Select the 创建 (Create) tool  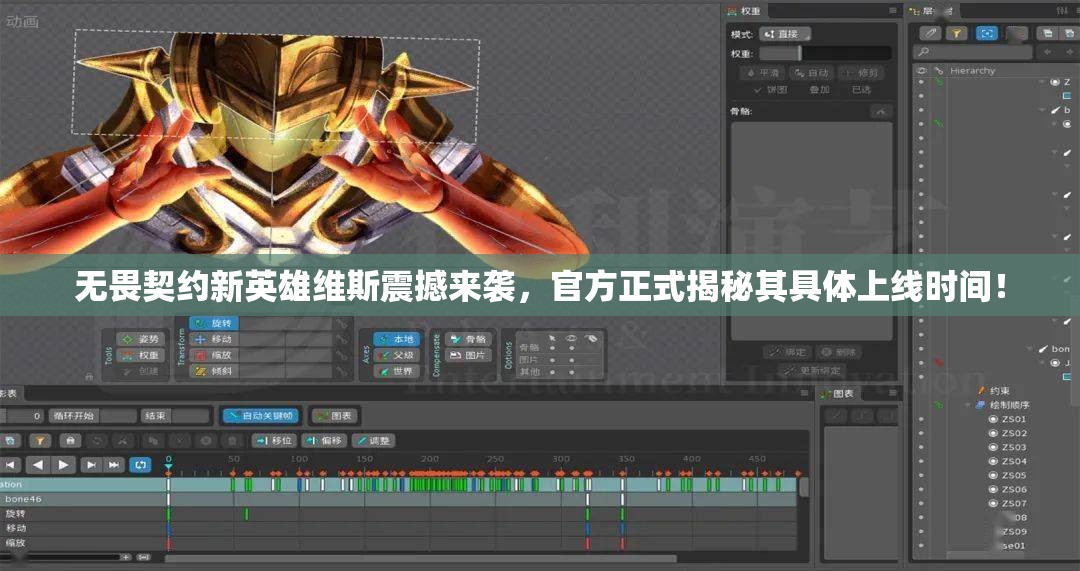(141, 371)
